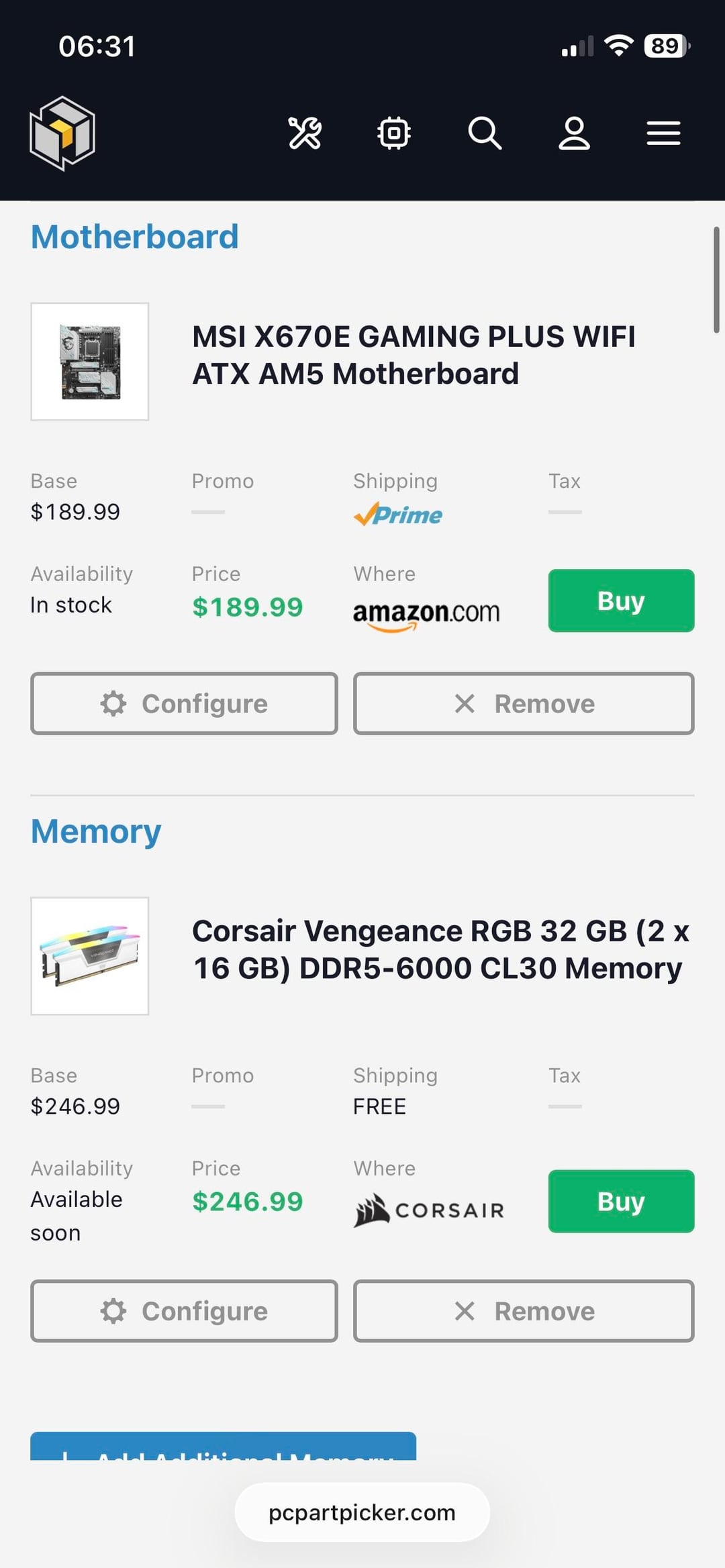
Task: Buy the MSI motherboard from Amazon
Action: tap(621, 600)
